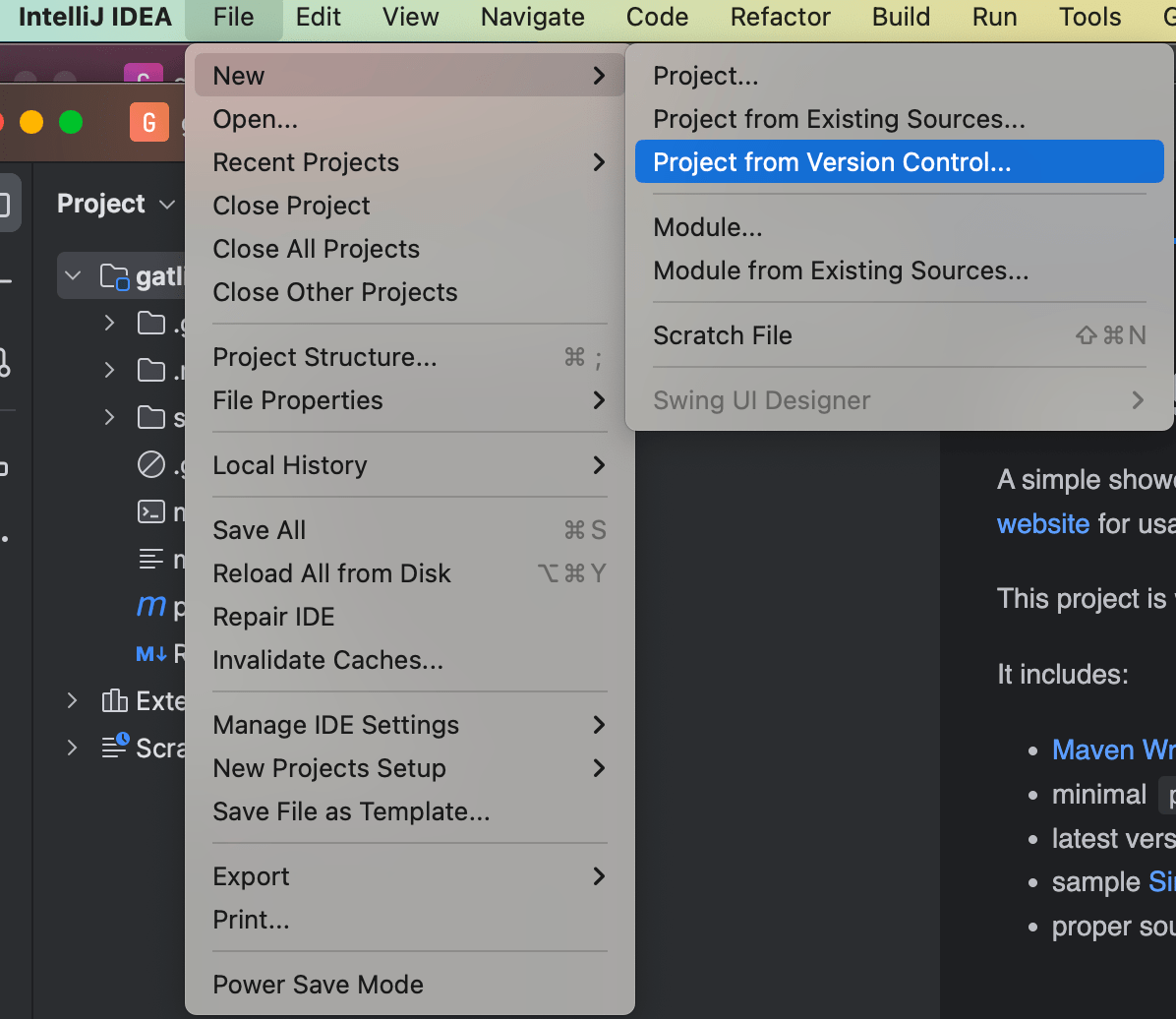1176x1019 pixels.
Task: Click the Maven Wrapper link in README
Action: (x=1112, y=749)
